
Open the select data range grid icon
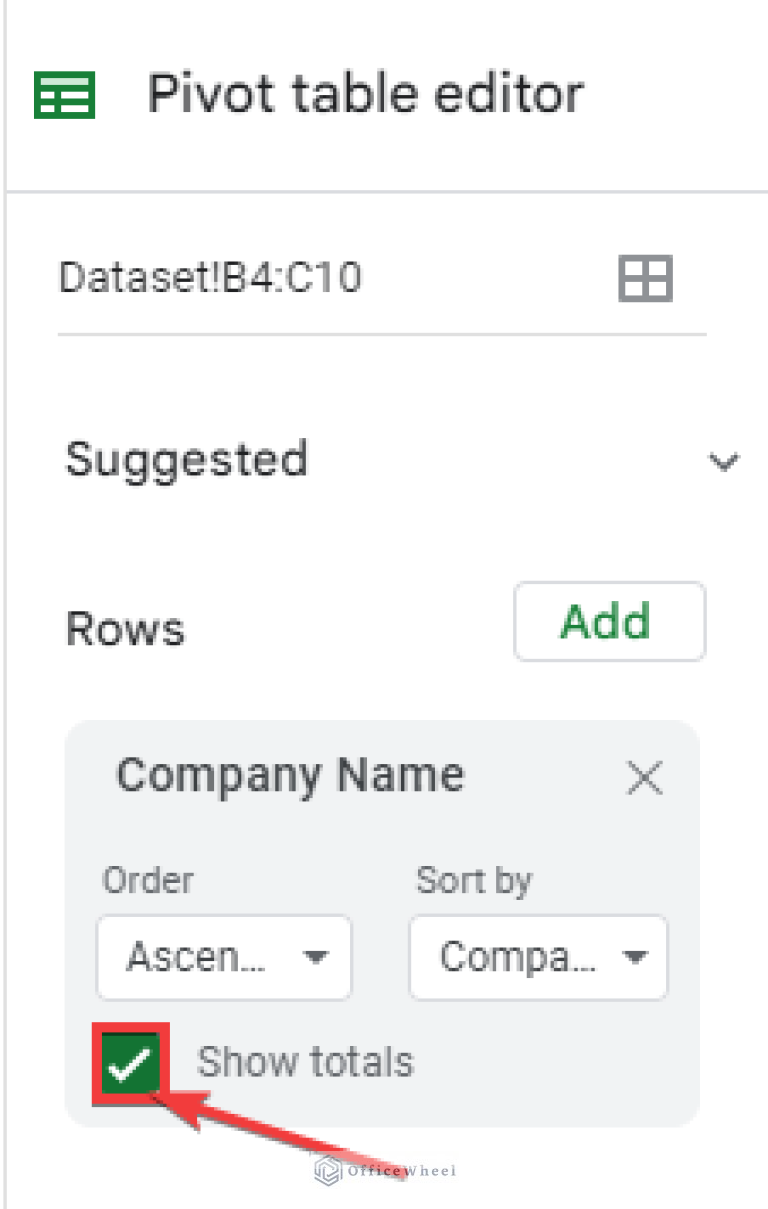point(645,279)
